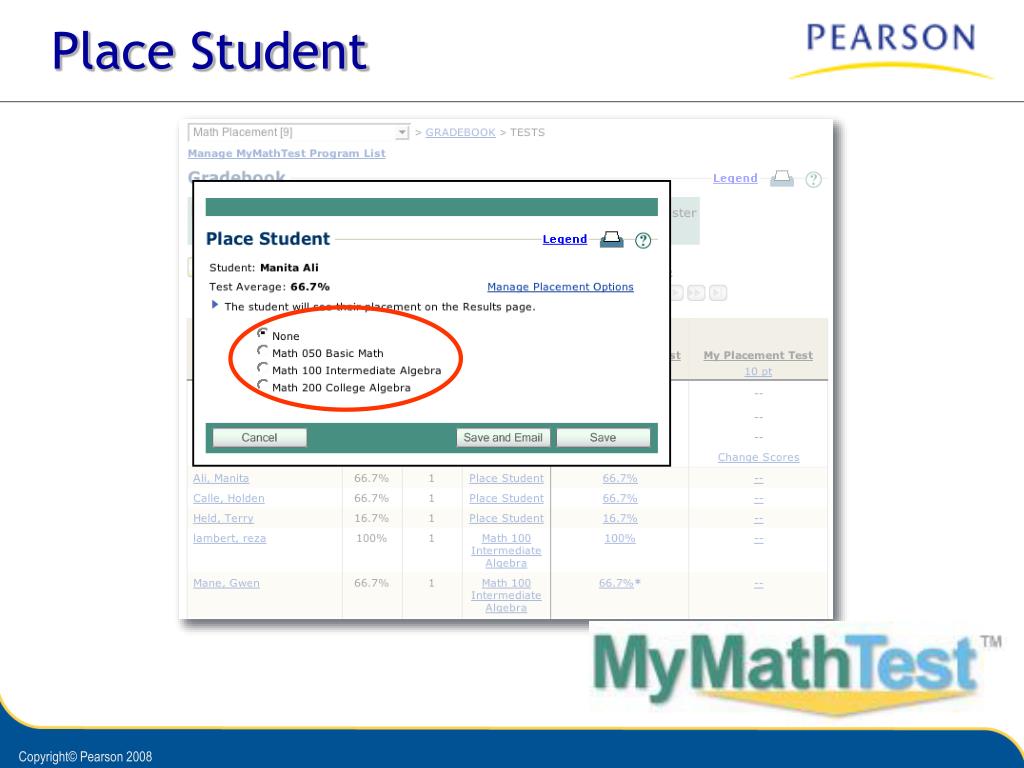Choose Math 100 Intermediate Algebra radio option
Viewport: 1024px width, 768px height.
tap(263, 368)
